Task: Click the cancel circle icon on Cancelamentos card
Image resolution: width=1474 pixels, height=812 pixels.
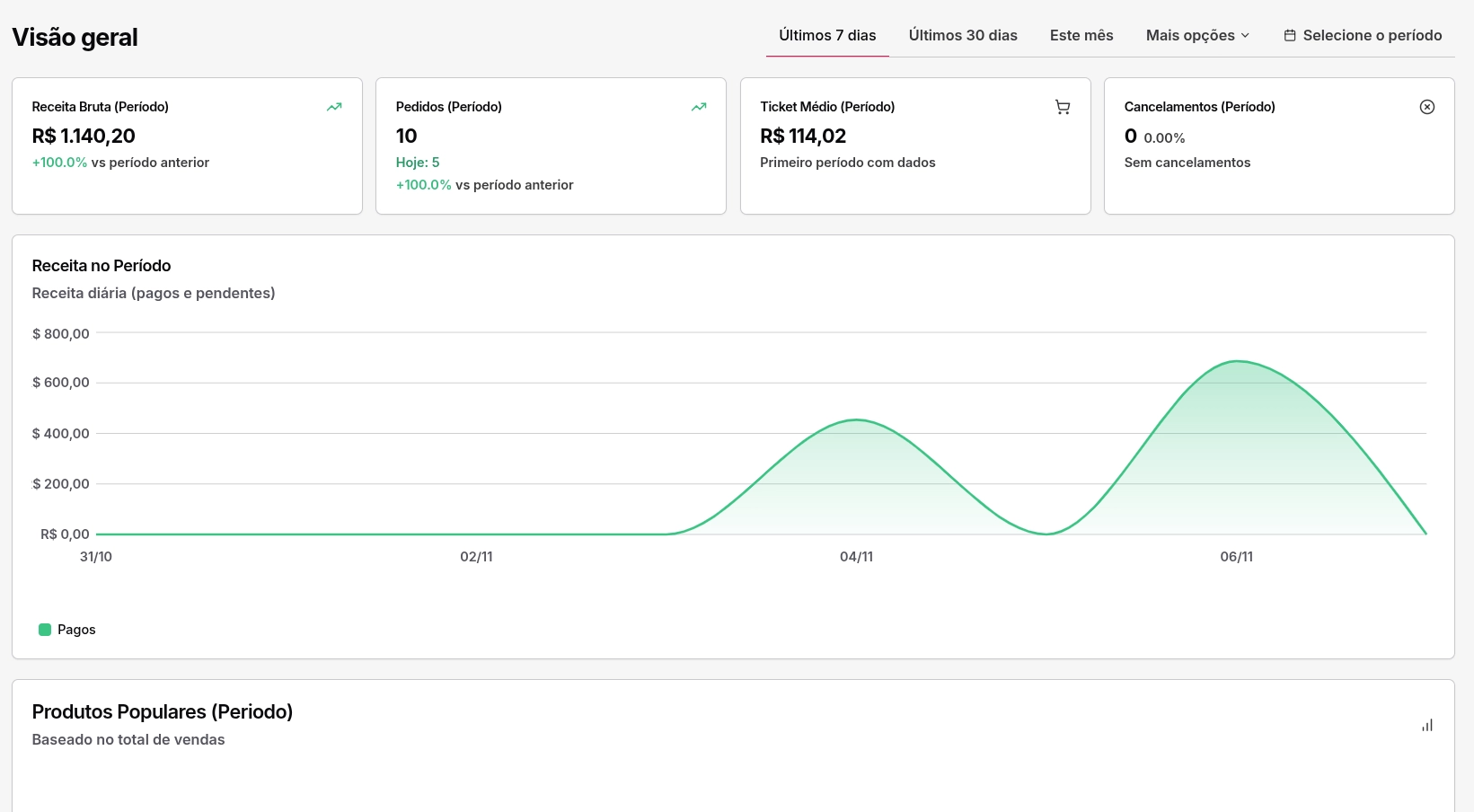Action: [x=1427, y=107]
